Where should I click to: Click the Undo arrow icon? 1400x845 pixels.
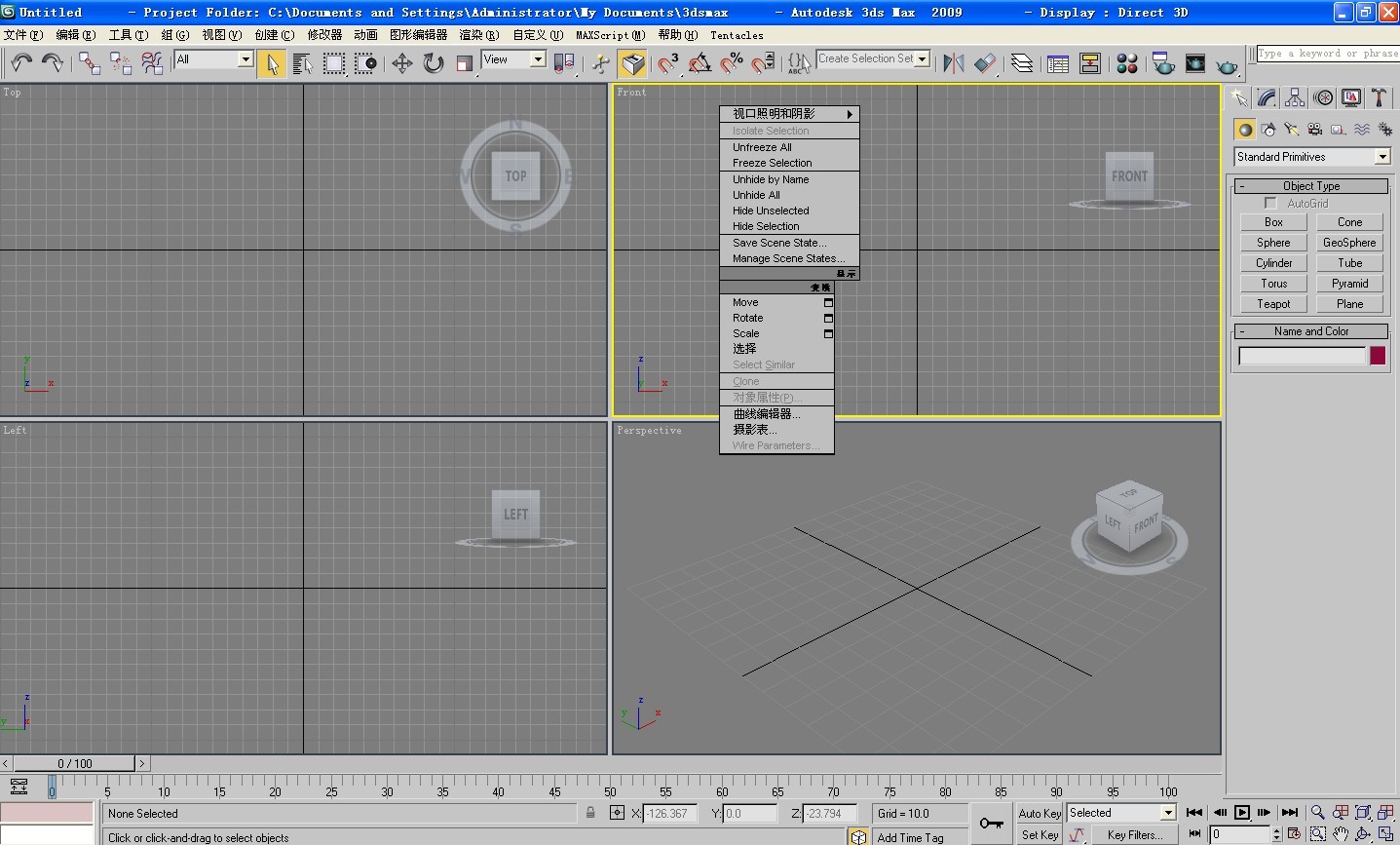pyautogui.click(x=21, y=63)
